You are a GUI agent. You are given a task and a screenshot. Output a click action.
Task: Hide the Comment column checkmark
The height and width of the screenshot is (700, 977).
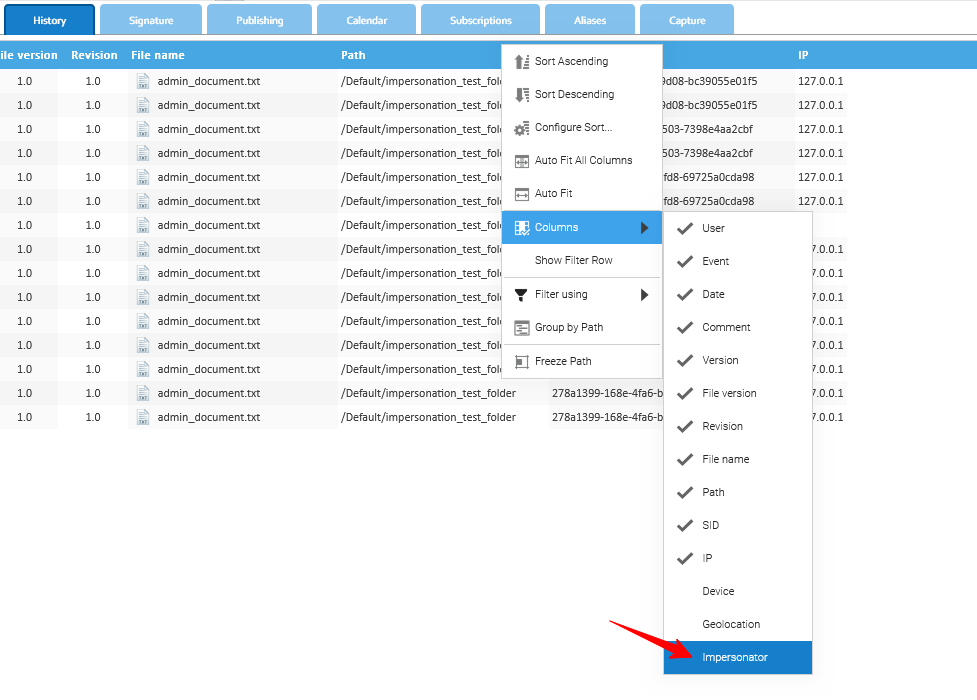(x=685, y=327)
